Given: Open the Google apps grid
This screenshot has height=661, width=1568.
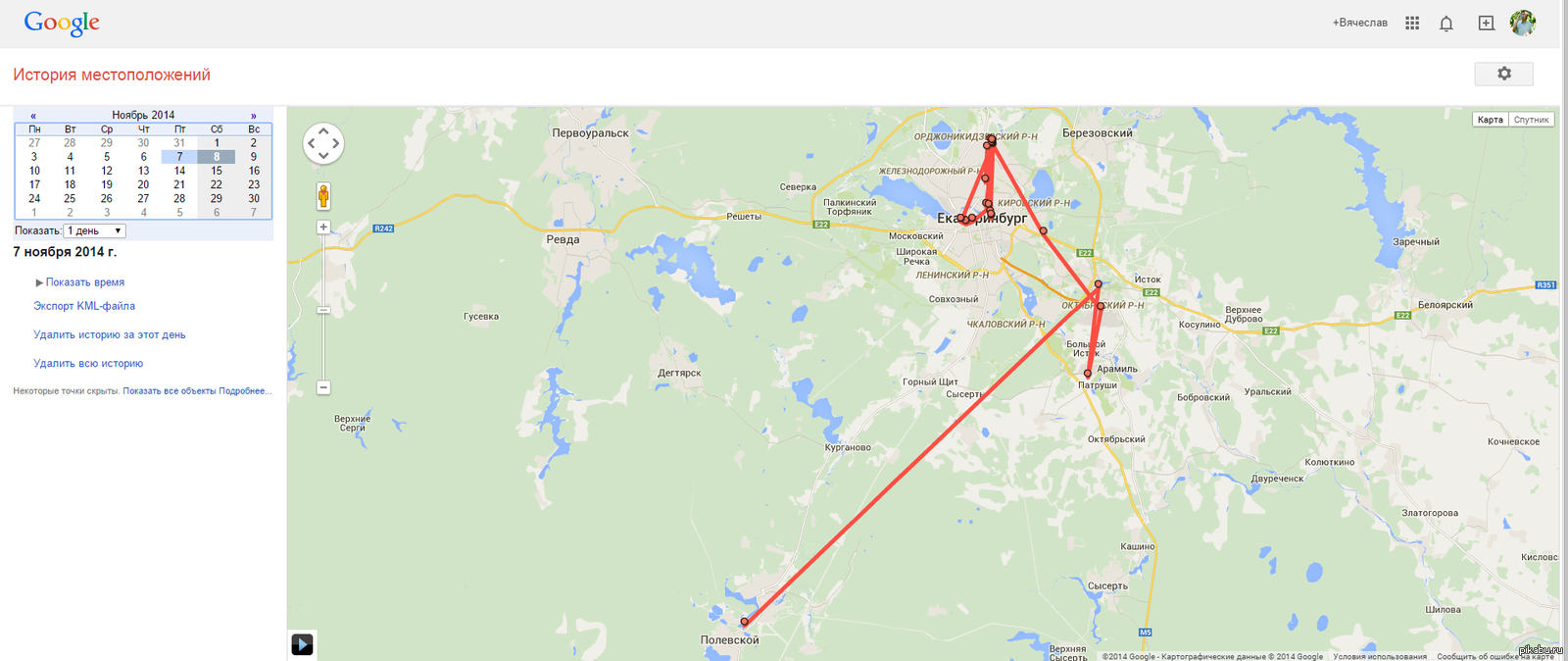Looking at the screenshot, I should 1412,23.
